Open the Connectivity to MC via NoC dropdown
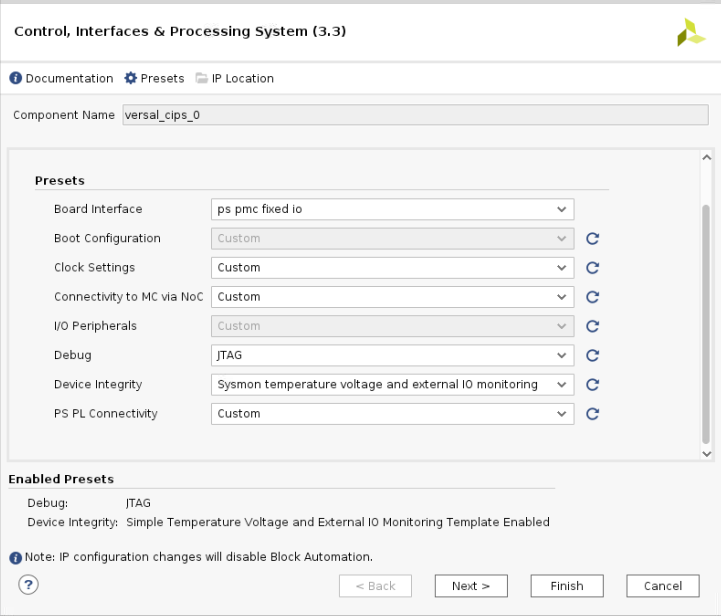Viewport: 721px width, 616px height. (392, 297)
